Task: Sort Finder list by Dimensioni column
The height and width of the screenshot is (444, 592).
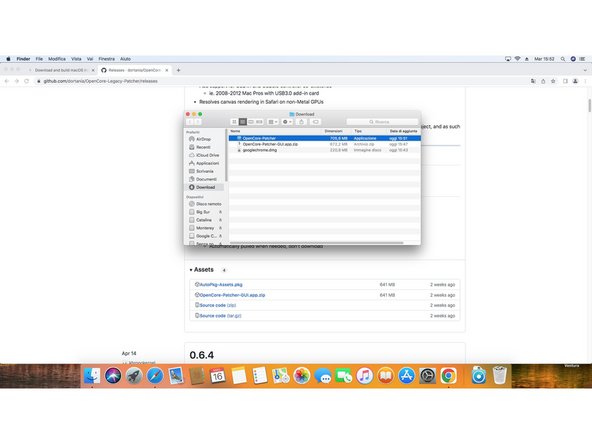Action: click(334, 131)
